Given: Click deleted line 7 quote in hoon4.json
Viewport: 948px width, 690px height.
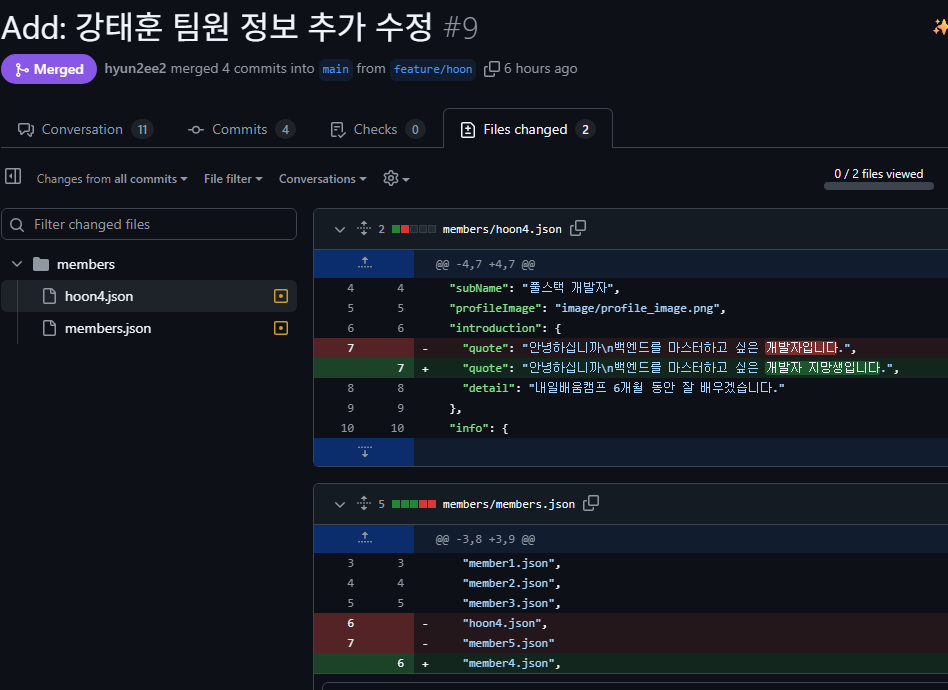Looking at the screenshot, I should (x=631, y=348).
